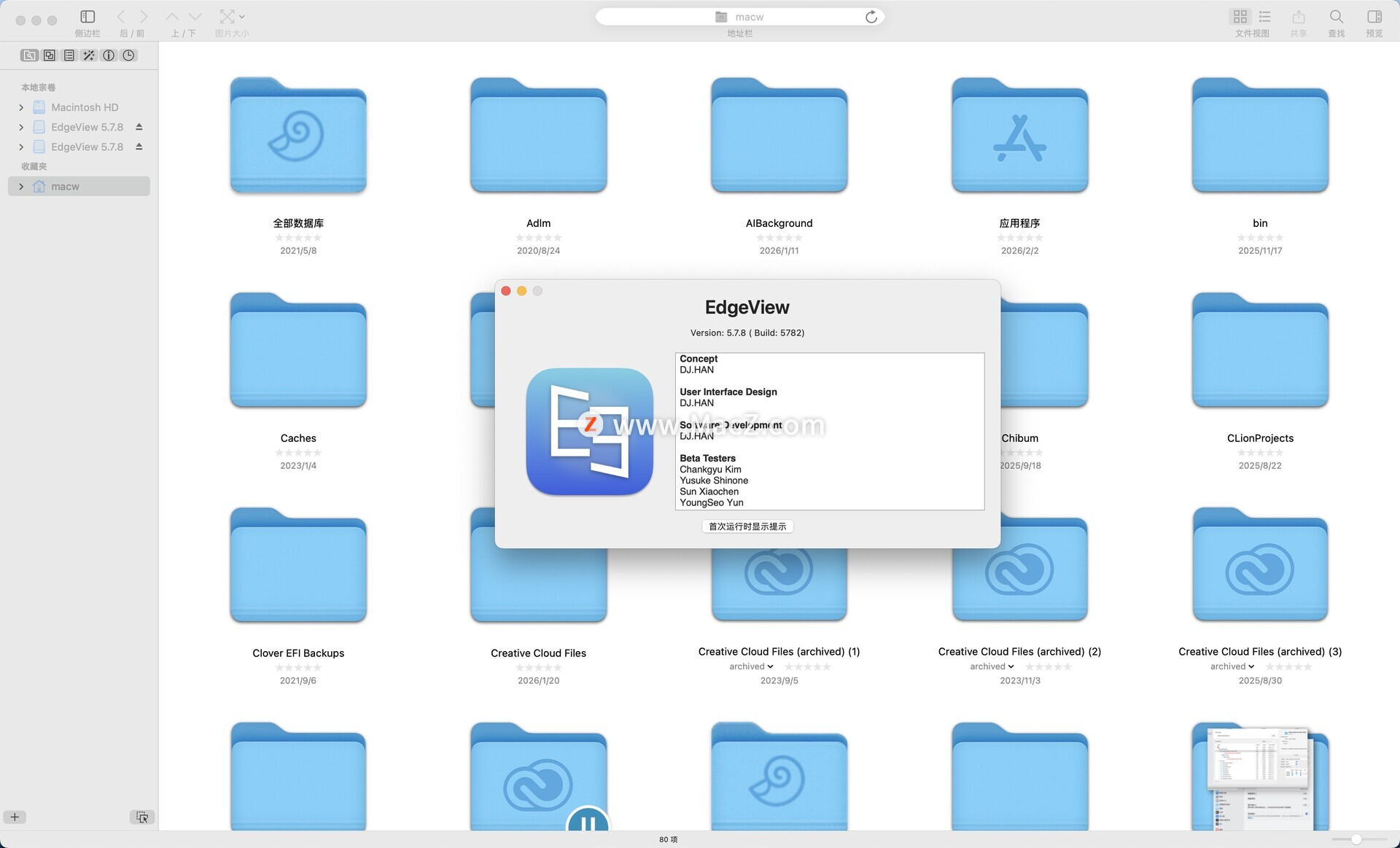Image resolution: width=1400 pixels, height=848 pixels.
Task: Toggle the sidebar panel button in toolbar
Action: 87,16
